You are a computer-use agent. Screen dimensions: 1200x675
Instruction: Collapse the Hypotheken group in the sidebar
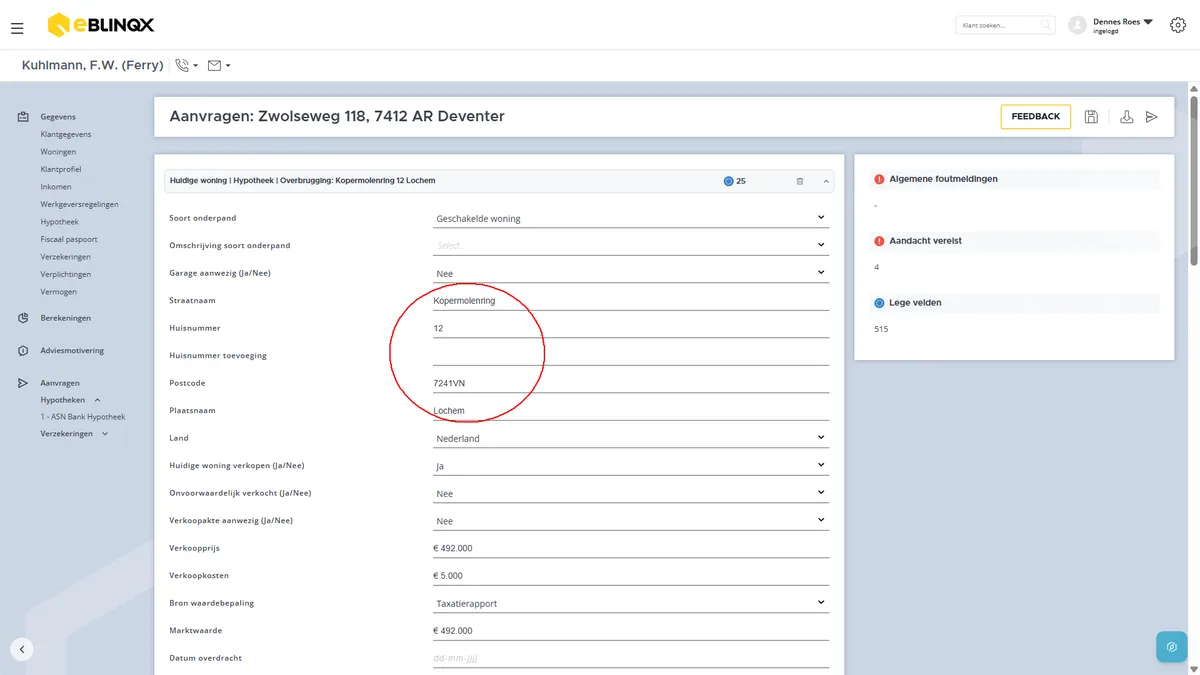[97, 400]
